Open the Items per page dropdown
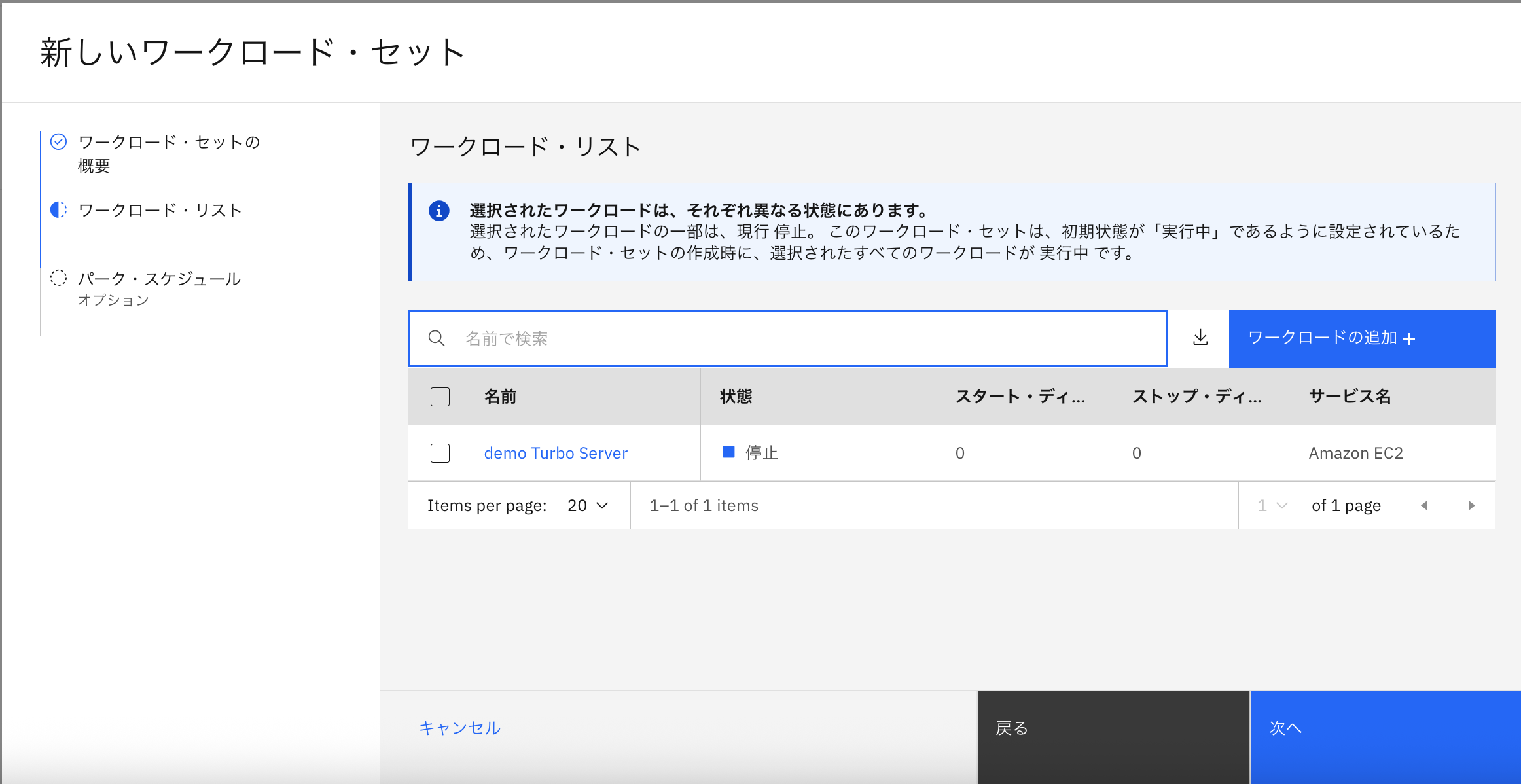 coord(588,505)
